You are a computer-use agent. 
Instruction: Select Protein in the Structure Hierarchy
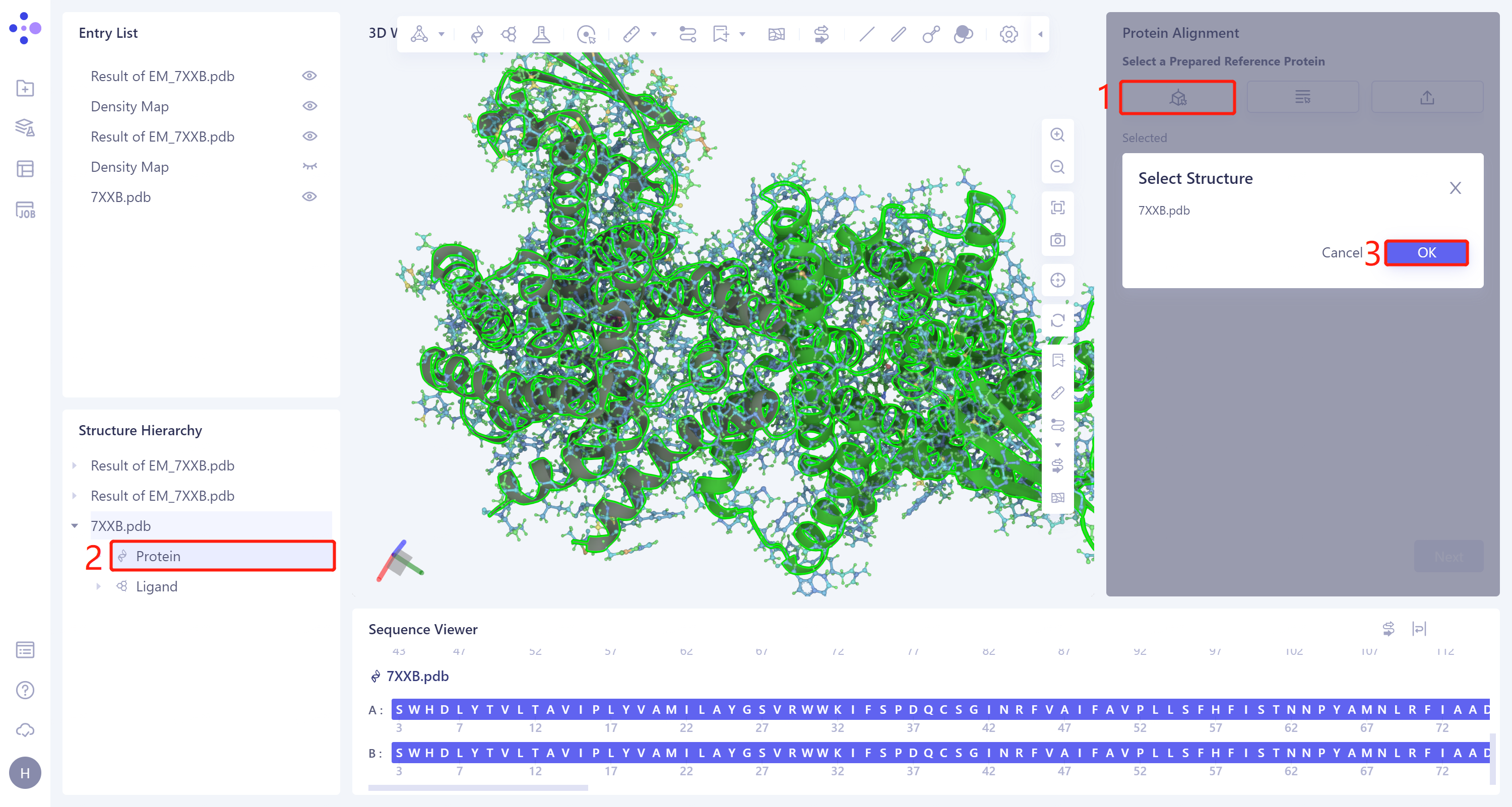point(158,556)
